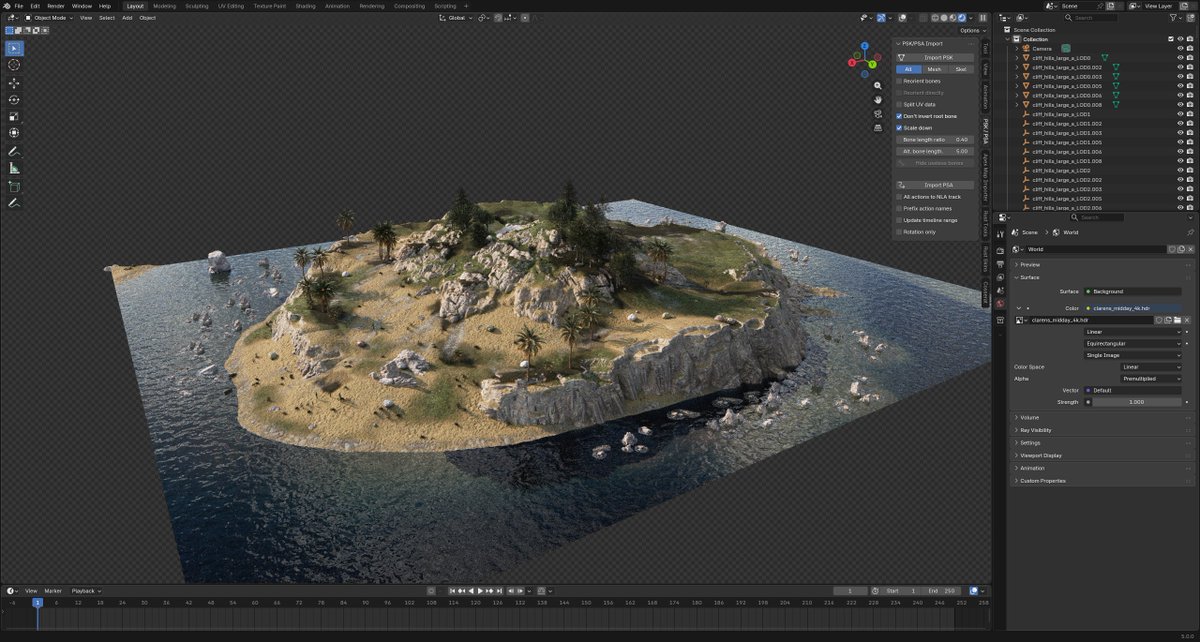The width and height of the screenshot is (1200, 642).
Task: Uncheck the Scale down option
Action: click(899, 128)
